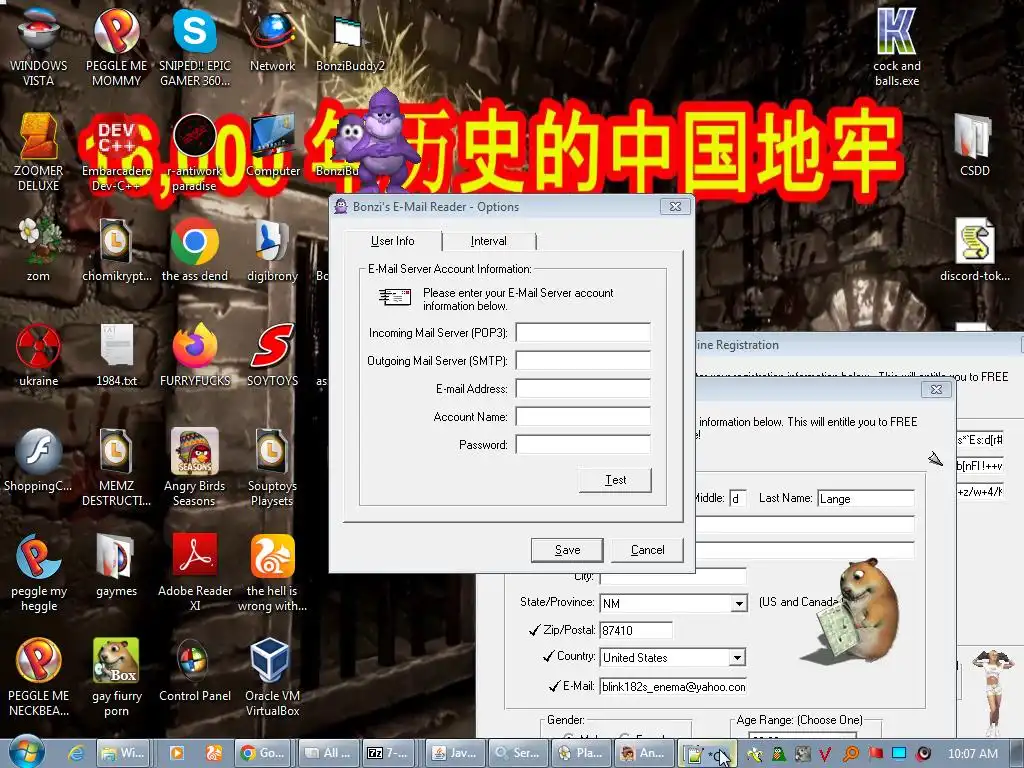
Task: Open Windows Media Player from taskbar
Action: (x=176, y=753)
